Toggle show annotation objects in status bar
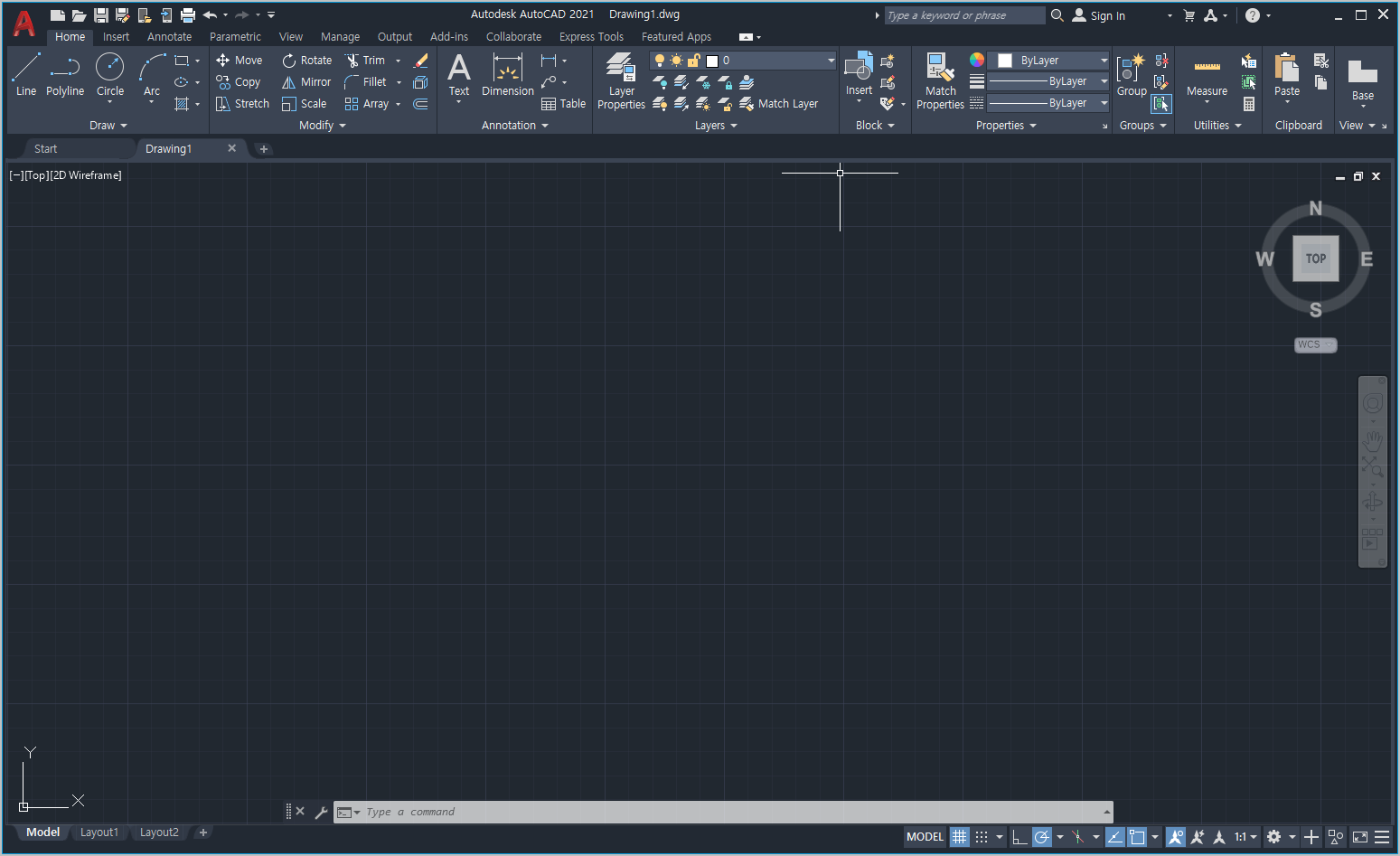The height and width of the screenshot is (856, 1400). (x=1175, y=837)
